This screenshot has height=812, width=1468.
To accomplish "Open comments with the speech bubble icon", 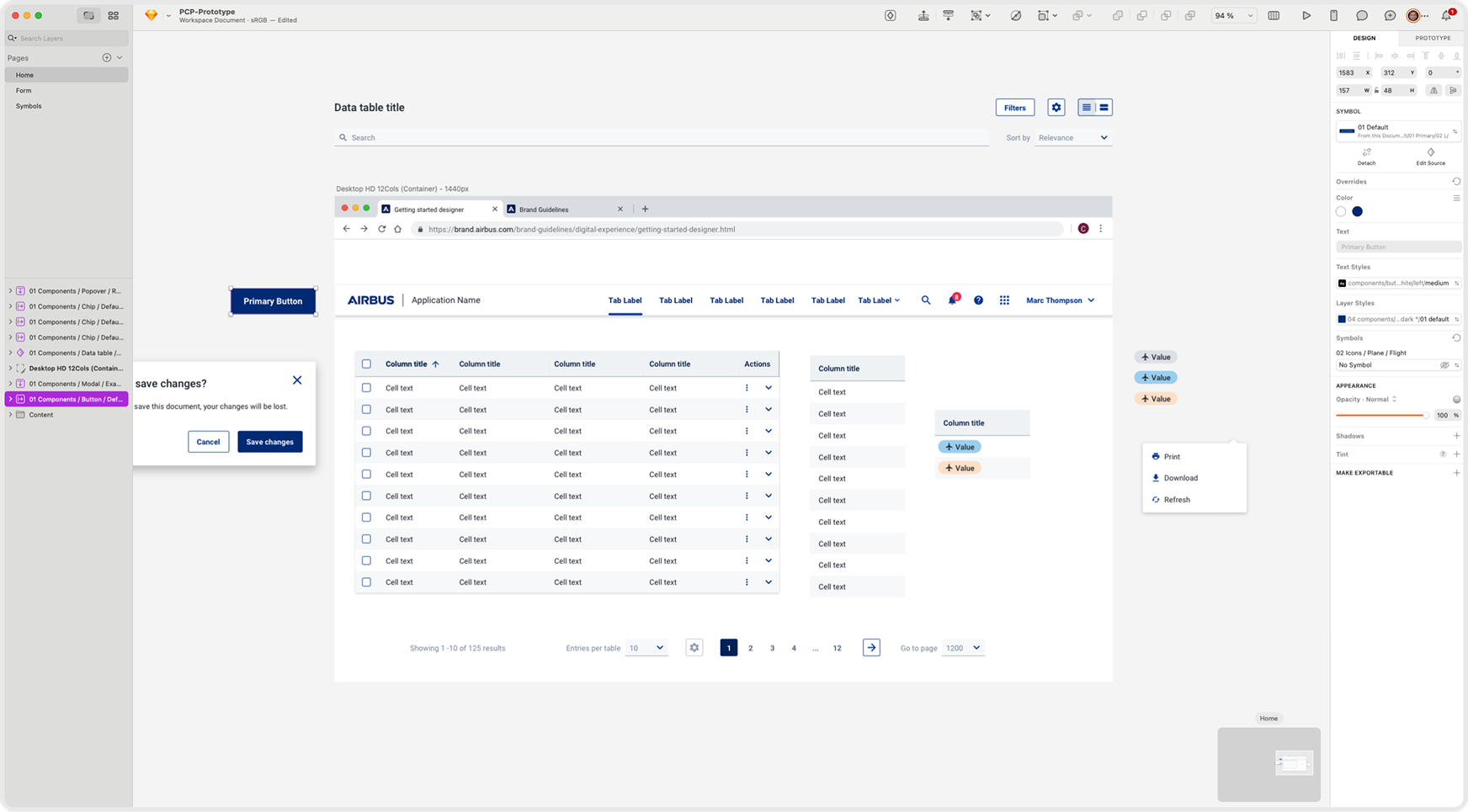I will [x=1362, y=15].
